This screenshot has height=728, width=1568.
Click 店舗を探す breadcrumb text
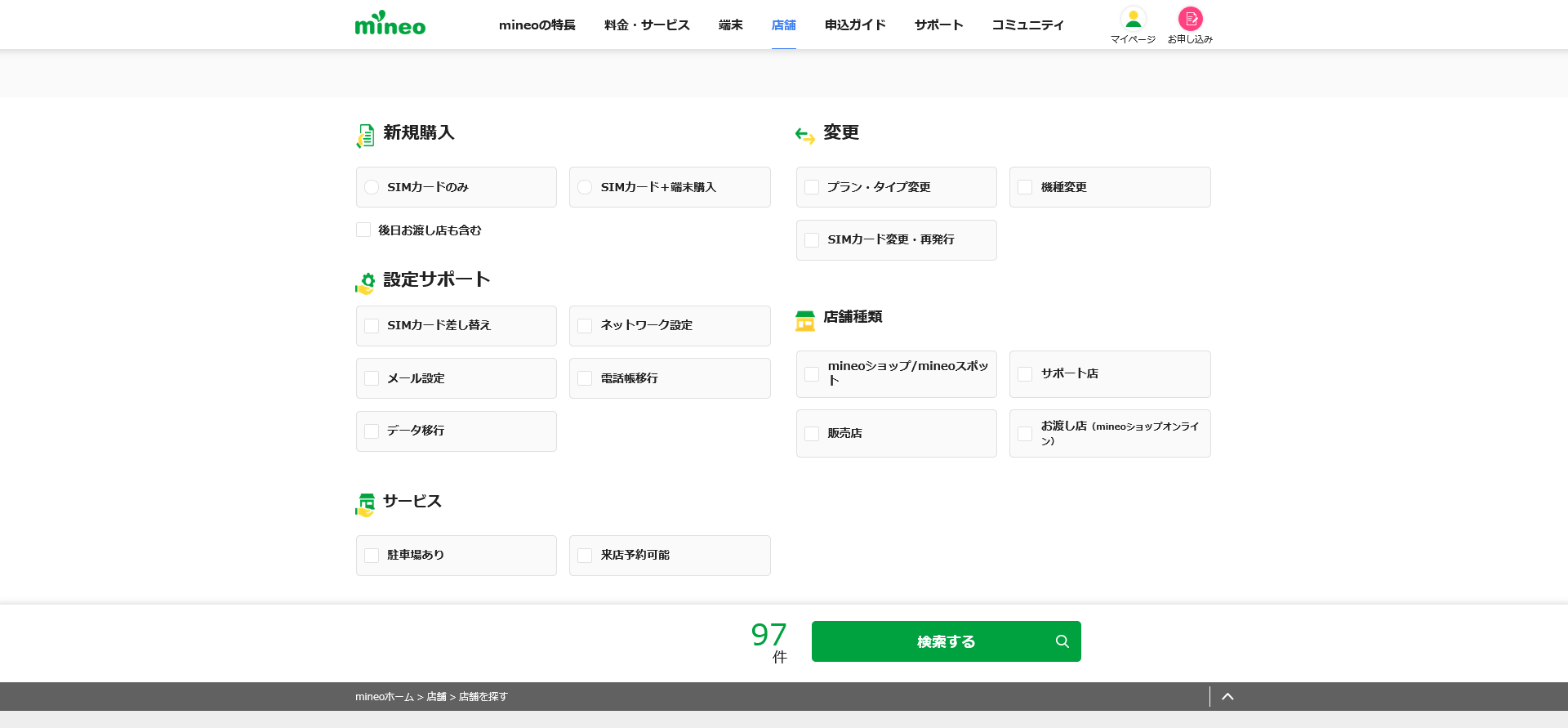(483, 697)
